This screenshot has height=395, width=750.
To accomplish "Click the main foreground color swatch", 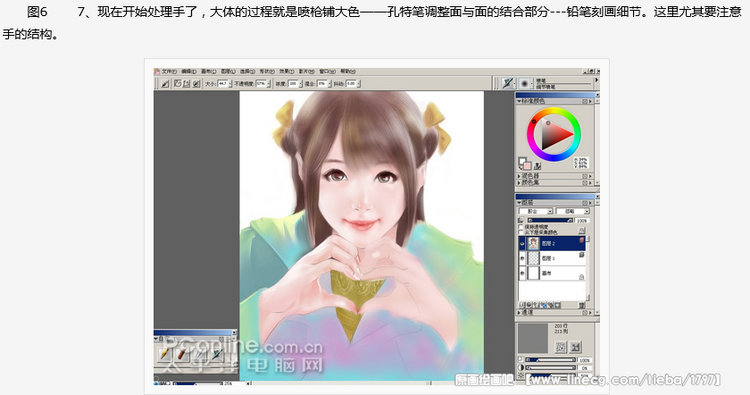I will tap(522, 162).
